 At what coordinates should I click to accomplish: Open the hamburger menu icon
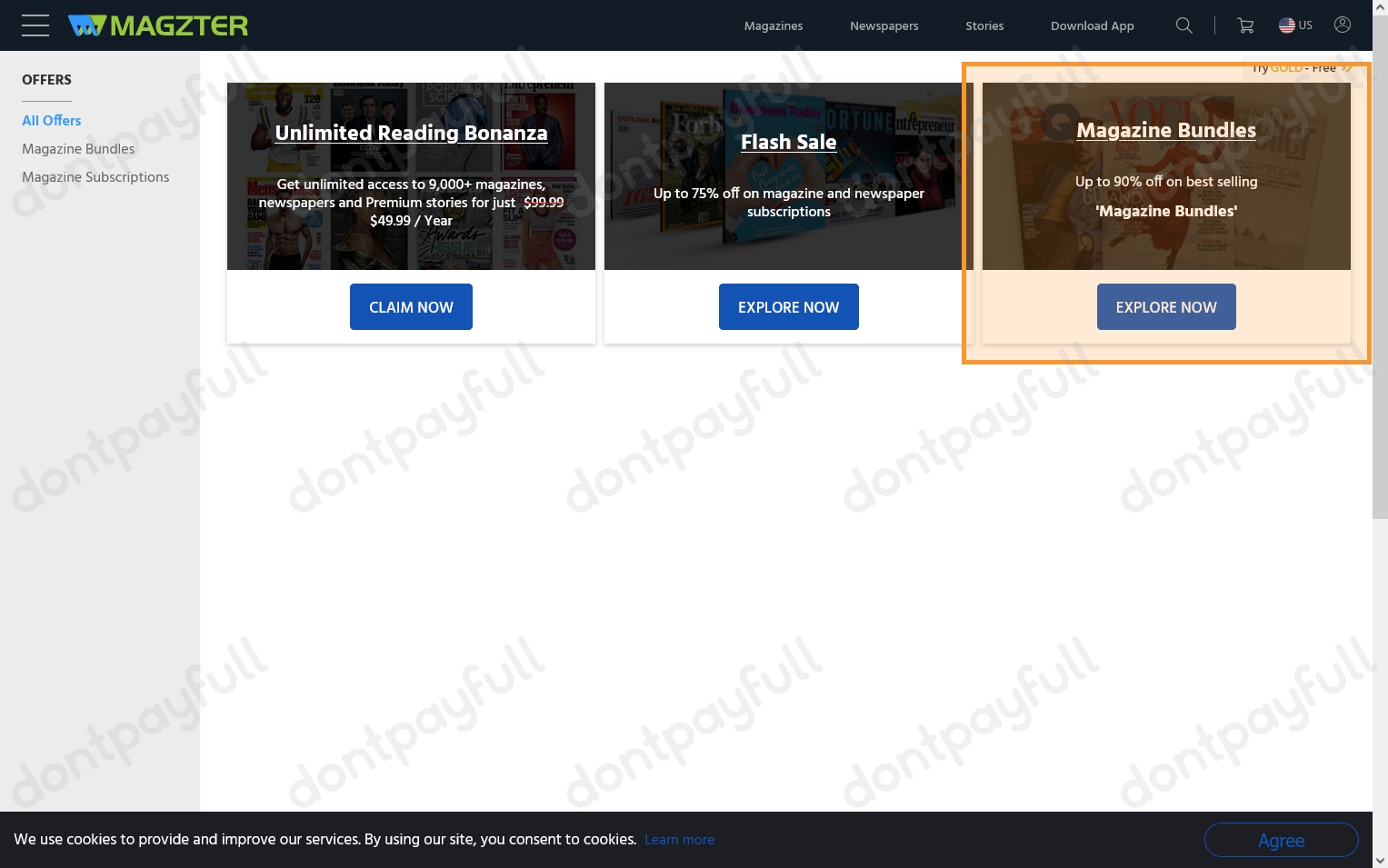(35, 25)
